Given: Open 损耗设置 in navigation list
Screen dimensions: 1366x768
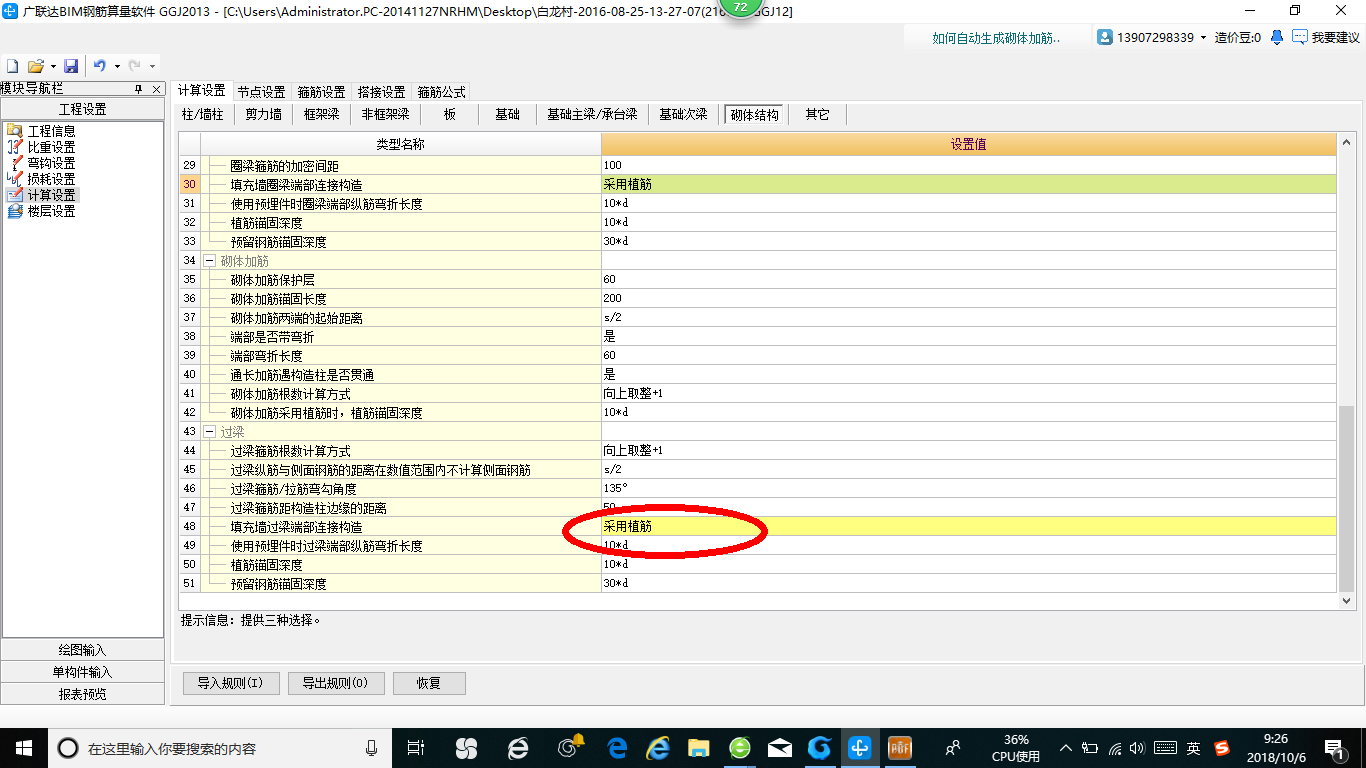Looking at the screenshot, I should pos(51,179).
